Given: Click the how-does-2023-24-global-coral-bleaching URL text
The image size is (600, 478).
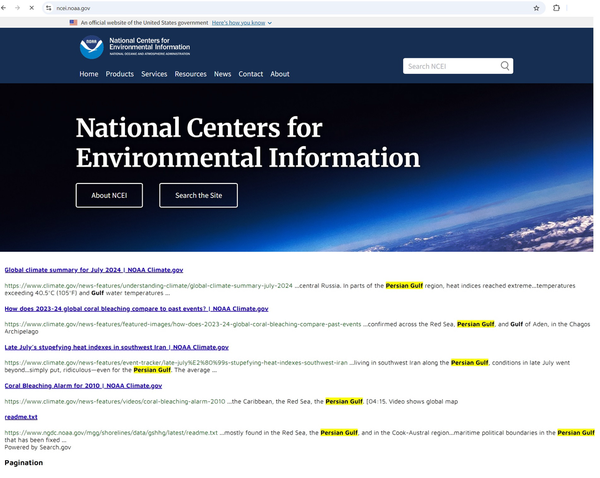Looking at the screenshot, I should point(183,324).
